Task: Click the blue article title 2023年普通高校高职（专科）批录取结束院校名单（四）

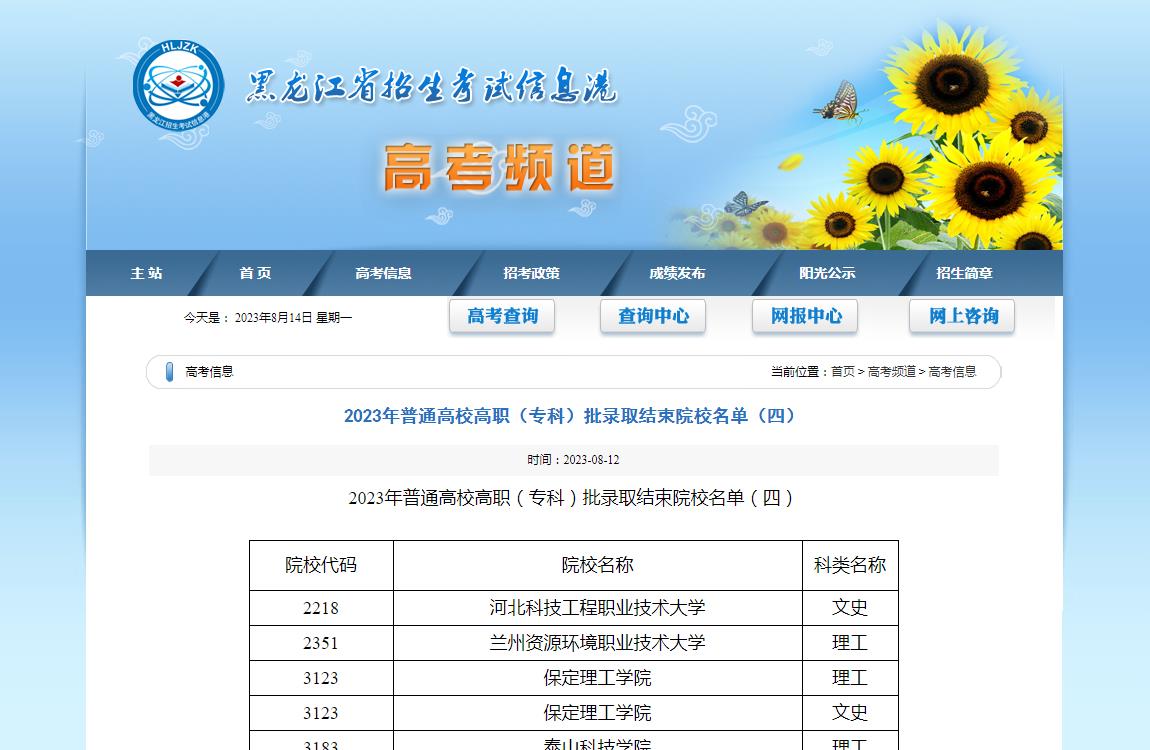Action: pyautogui.click(x=570, y=416)
